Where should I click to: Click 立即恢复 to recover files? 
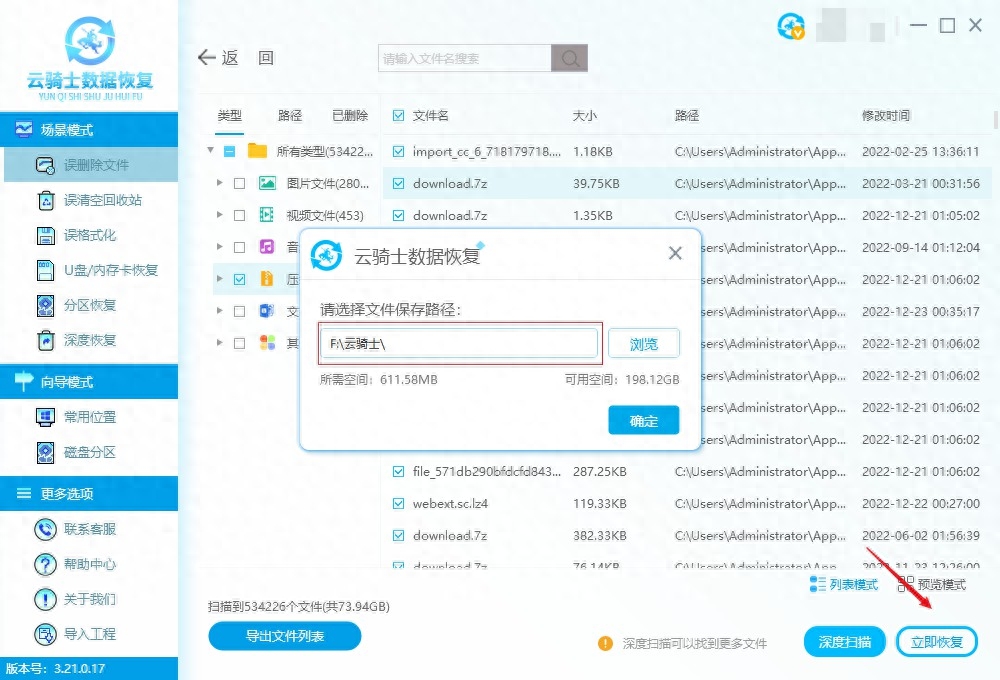tap(937, 642)
